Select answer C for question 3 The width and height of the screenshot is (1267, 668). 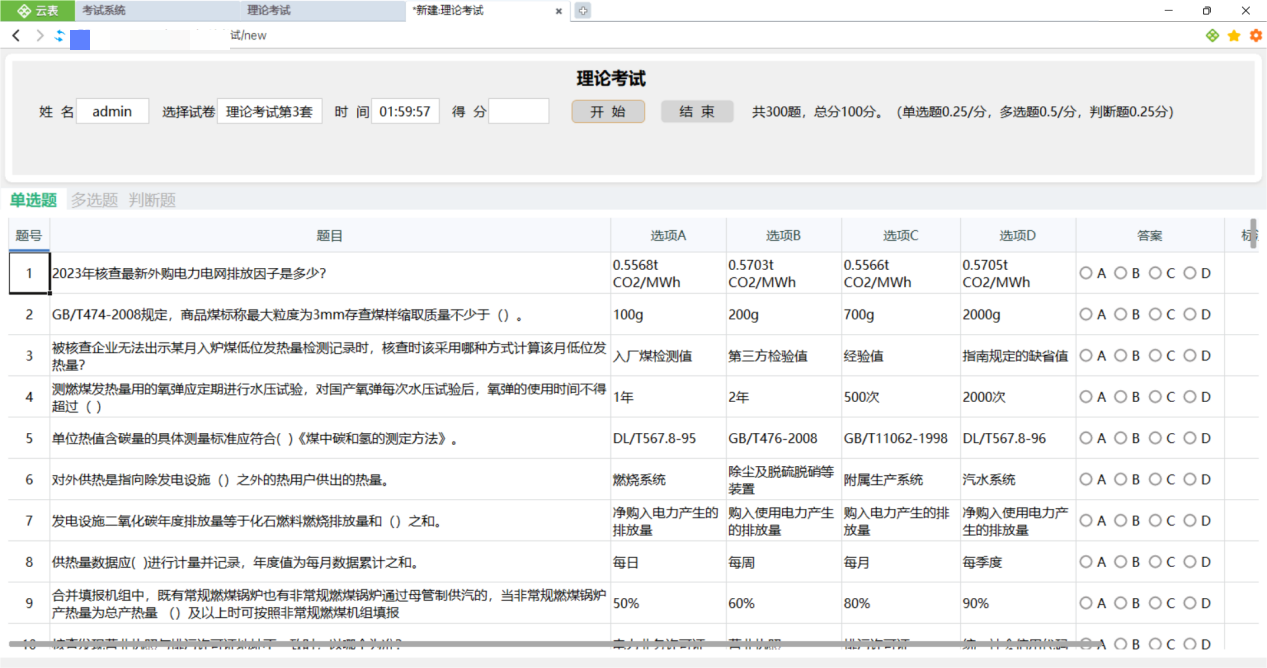(x=1155, y=355)
